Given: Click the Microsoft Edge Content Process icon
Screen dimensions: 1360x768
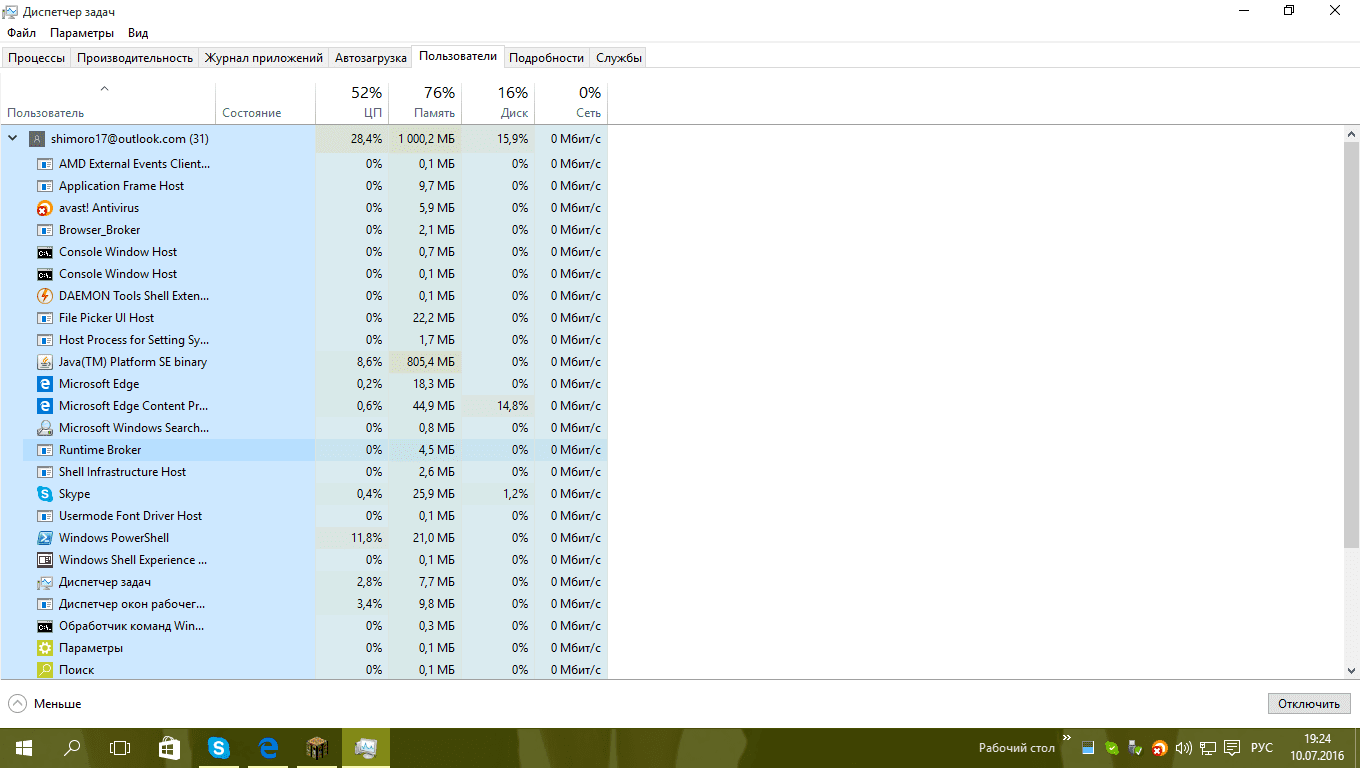Looking at the screenshot, I should [x=44, y=406].
